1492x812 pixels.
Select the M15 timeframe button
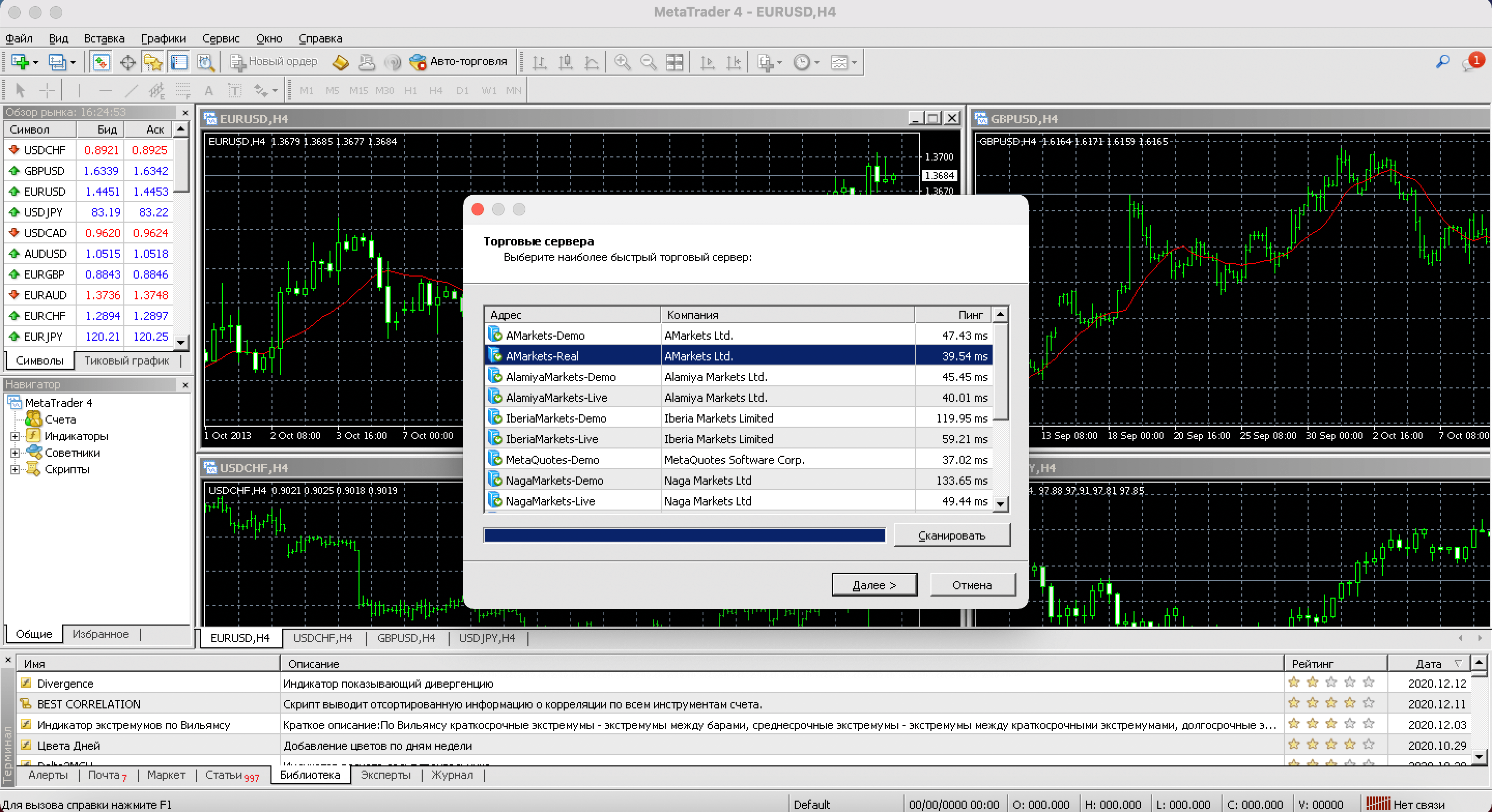tap(358, 91)
